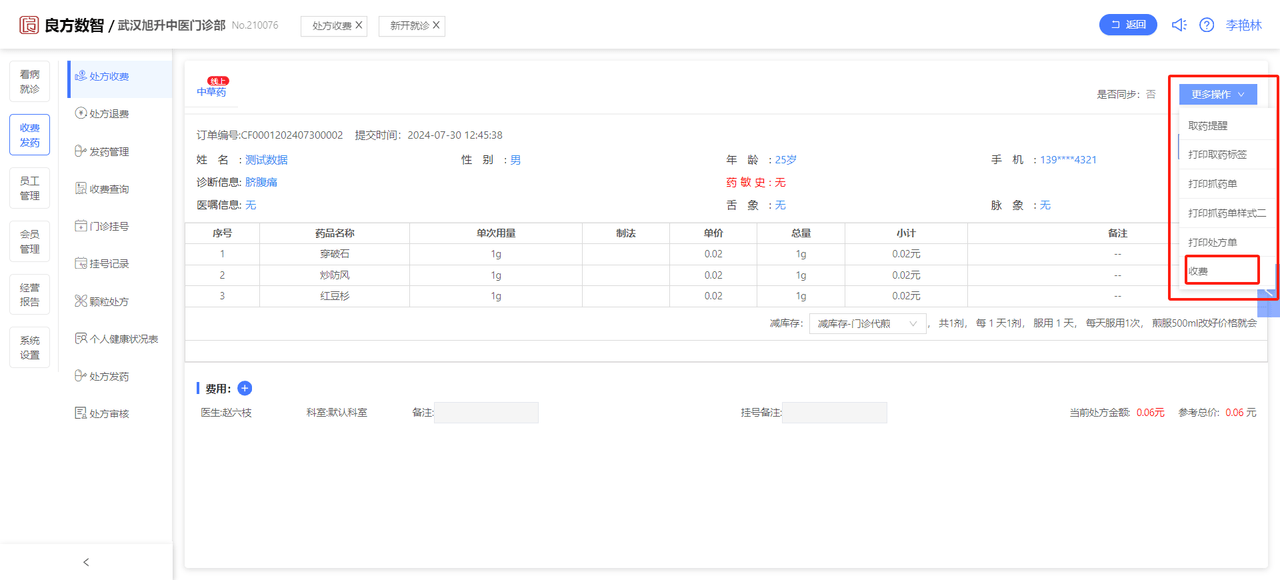Screen dimensions: 1280x580
Task: Click the patient name 测试数据
Action: coord(267,160)
